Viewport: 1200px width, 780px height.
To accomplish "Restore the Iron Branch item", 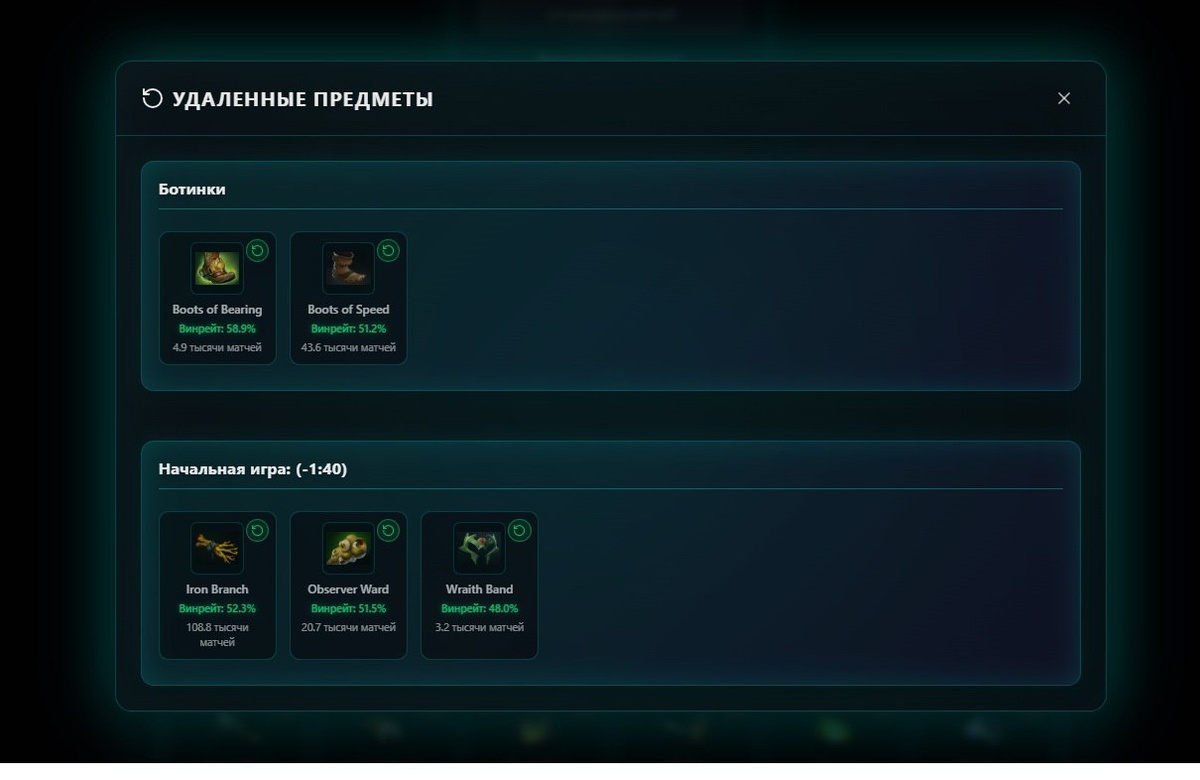I will pyautogui.click(x=258, y=530).
